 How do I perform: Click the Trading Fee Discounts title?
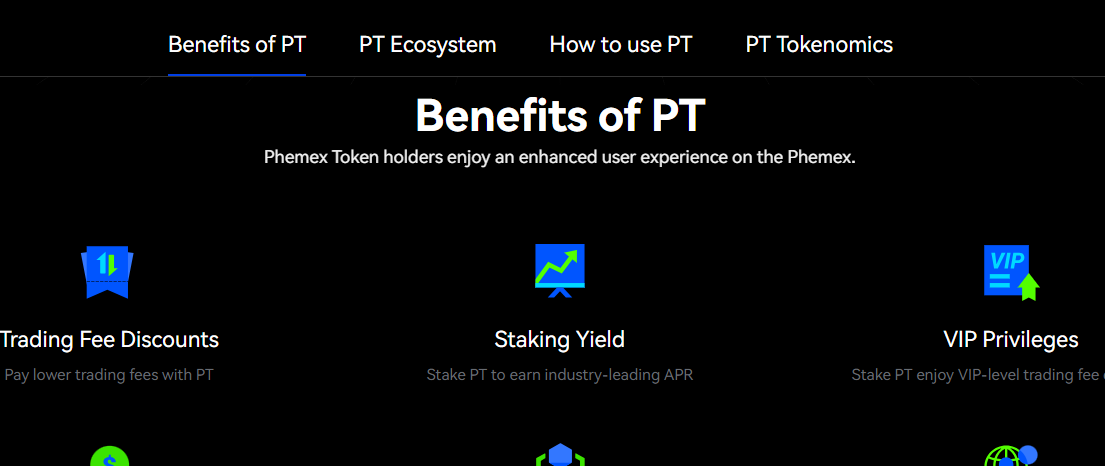pyautogui.click(x=109, y=339)
